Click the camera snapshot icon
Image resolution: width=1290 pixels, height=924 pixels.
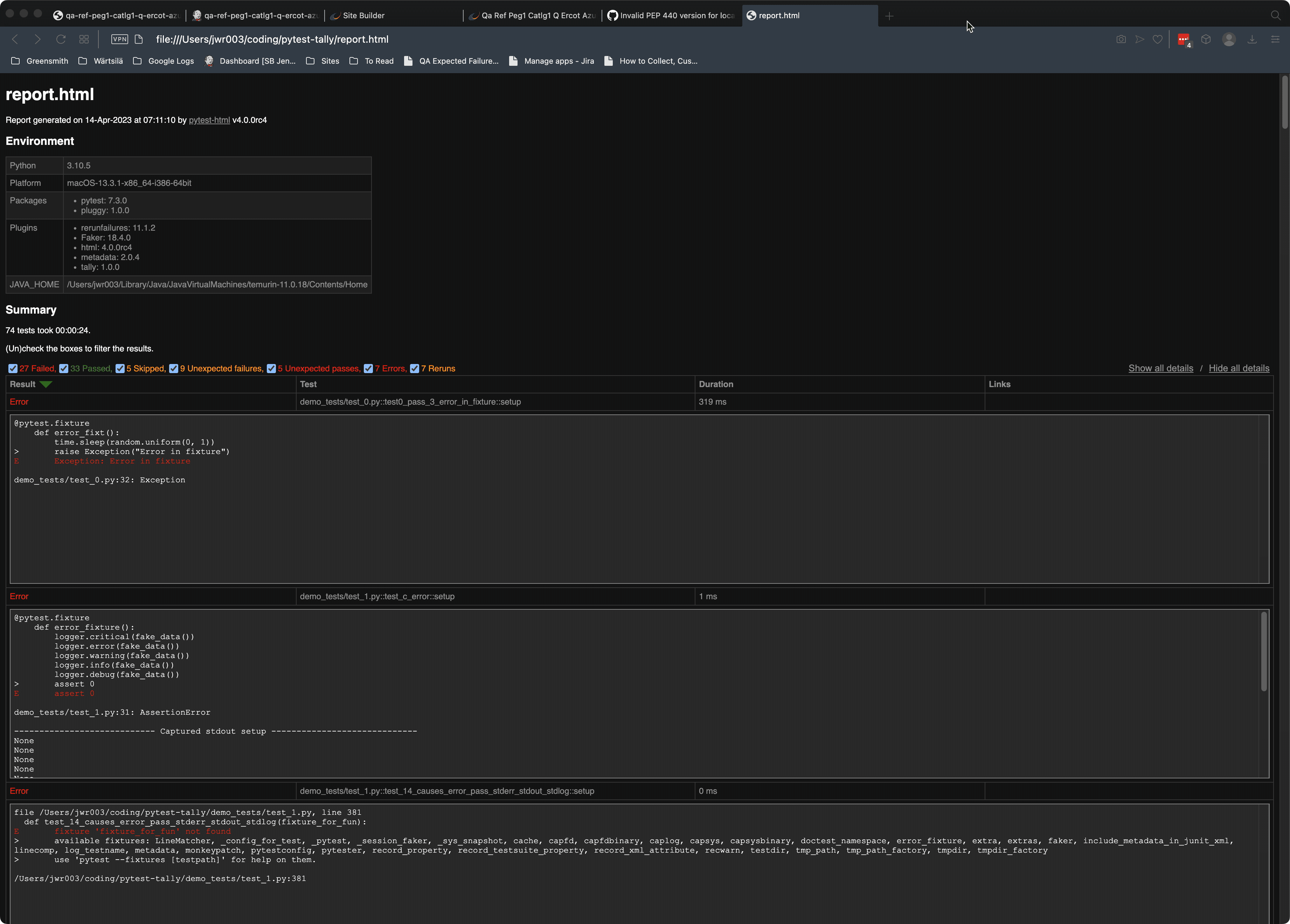tap(1121, 39)
